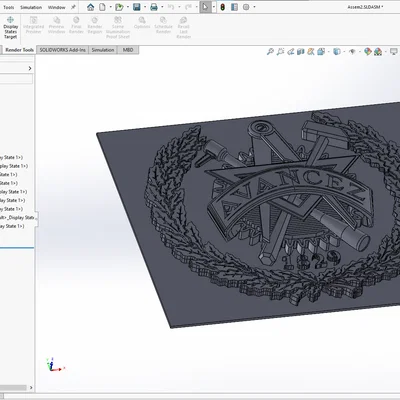Expand the New document dropdown arrow
The image size is (400, 400).
click(110, 7)
